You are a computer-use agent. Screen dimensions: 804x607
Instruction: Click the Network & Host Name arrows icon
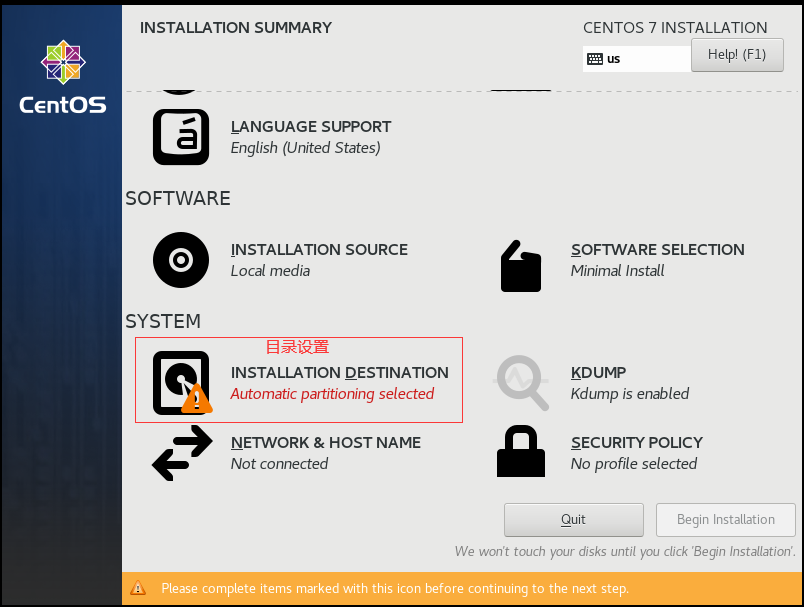182,453
